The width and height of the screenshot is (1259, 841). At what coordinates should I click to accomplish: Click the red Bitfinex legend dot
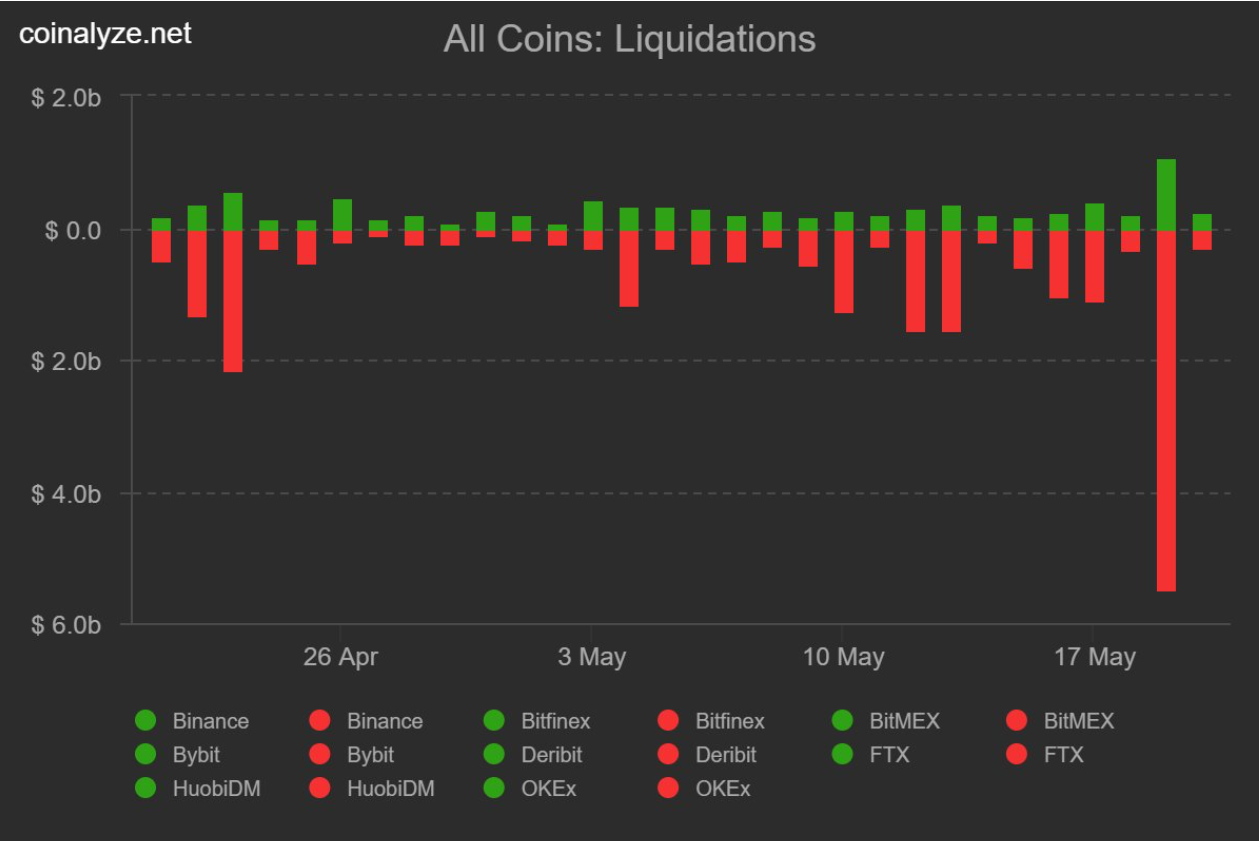click(668, 720)
